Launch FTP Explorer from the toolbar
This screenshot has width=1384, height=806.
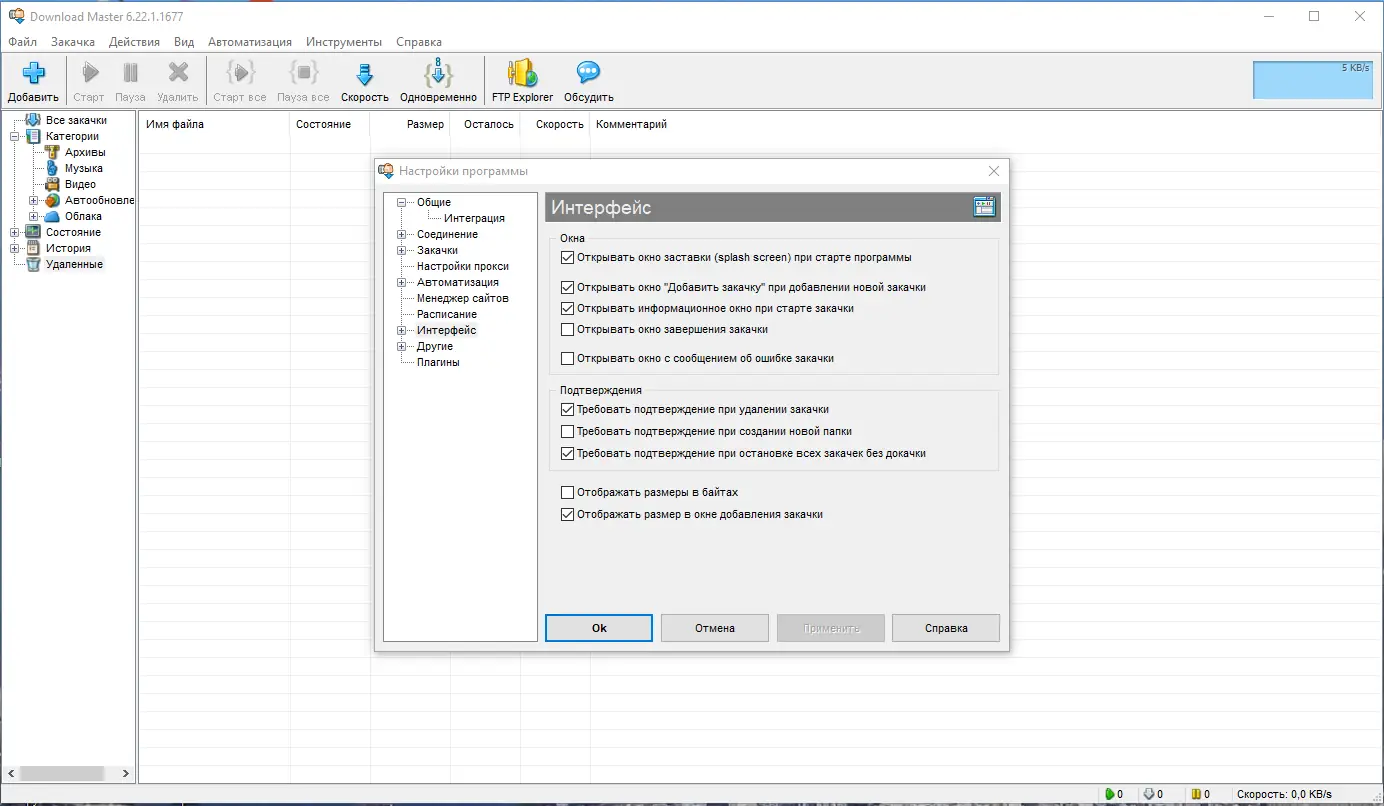pyautogui.click(x=522, y=81)
